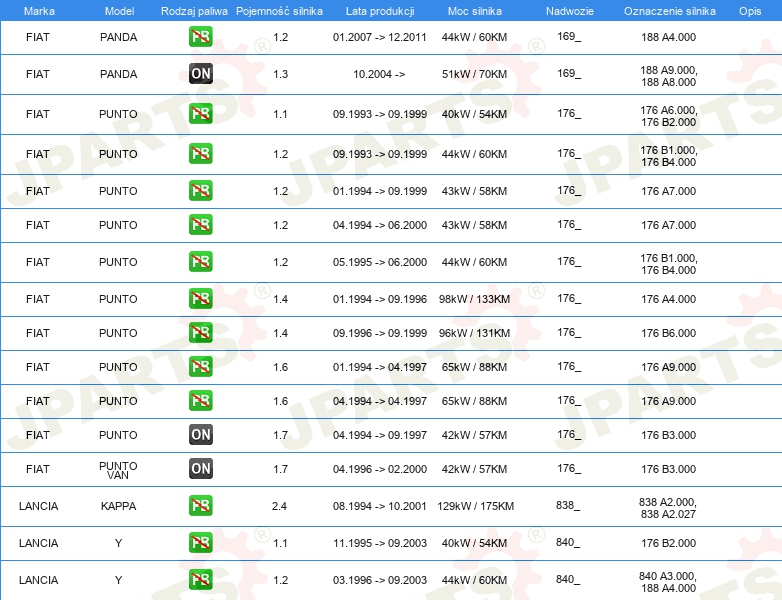Click the petrol icon for Punto 1.4 133KM

[200, 298]
